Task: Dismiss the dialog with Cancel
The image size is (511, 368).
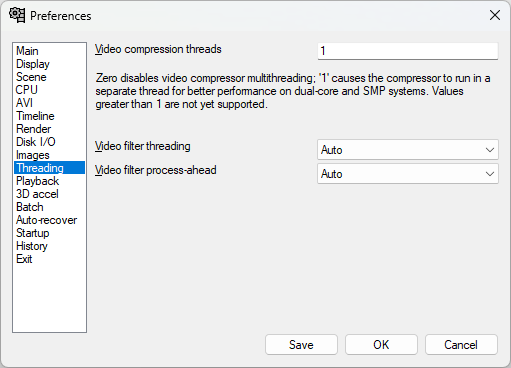Action: point(461,345)
